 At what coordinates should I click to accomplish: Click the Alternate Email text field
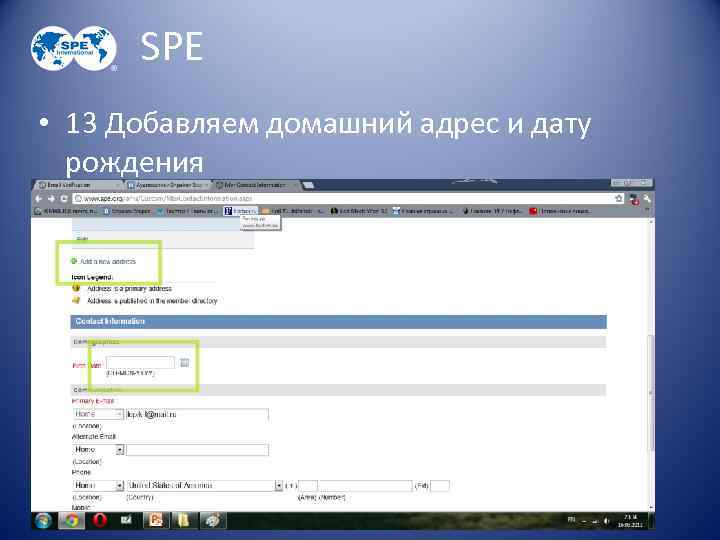coord(197,450)
